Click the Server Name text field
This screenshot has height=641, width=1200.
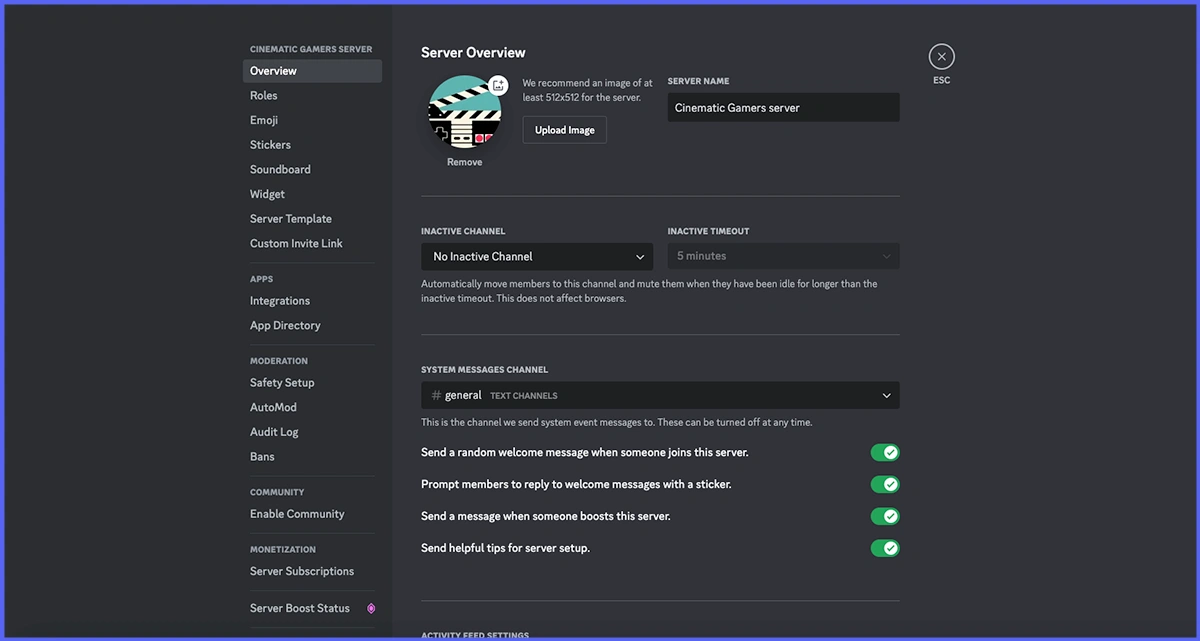point(783,108)
